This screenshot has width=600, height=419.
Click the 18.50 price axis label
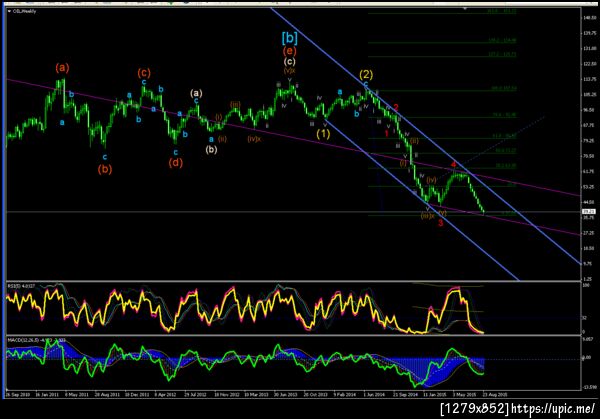(589, 248)
